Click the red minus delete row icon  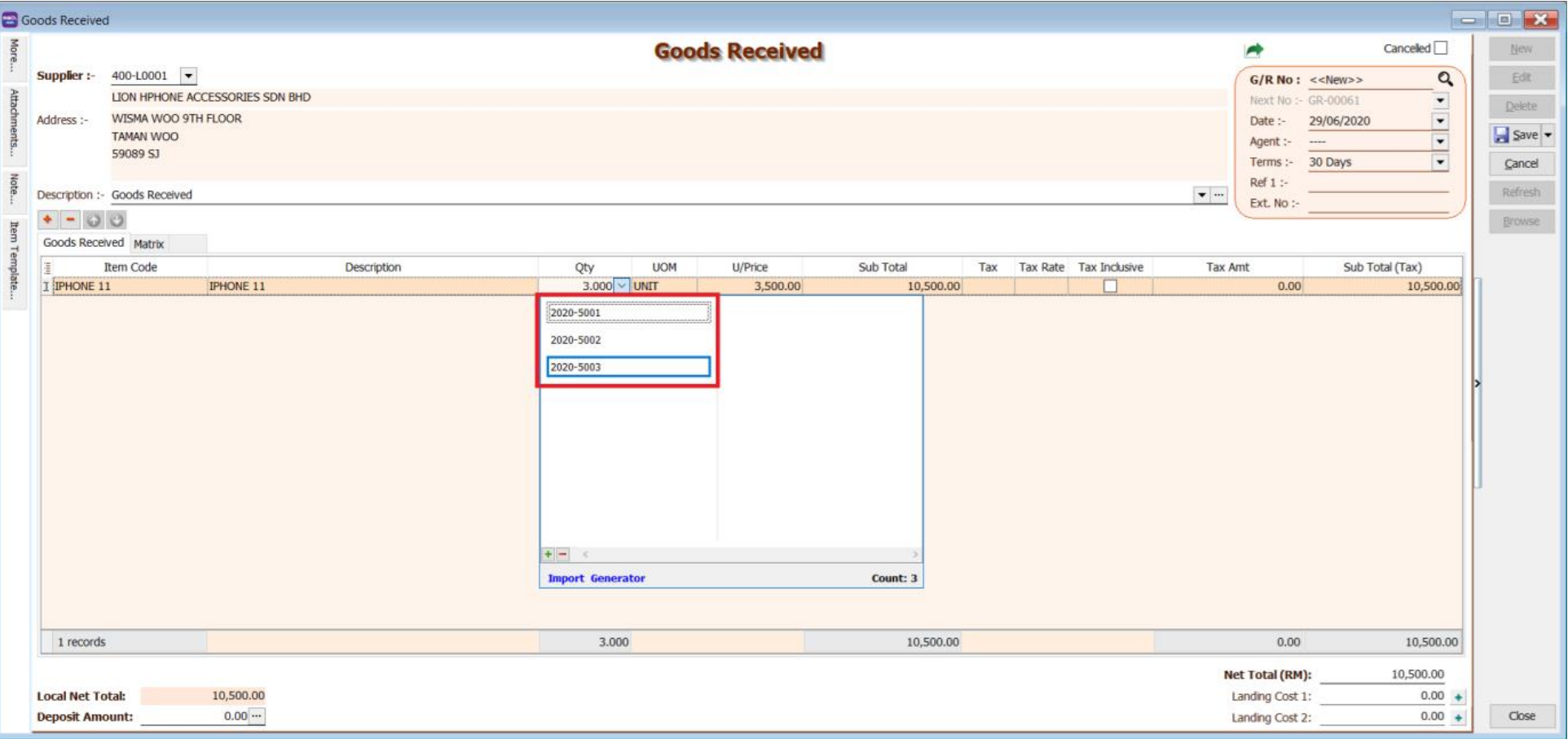tap(71, 220)
